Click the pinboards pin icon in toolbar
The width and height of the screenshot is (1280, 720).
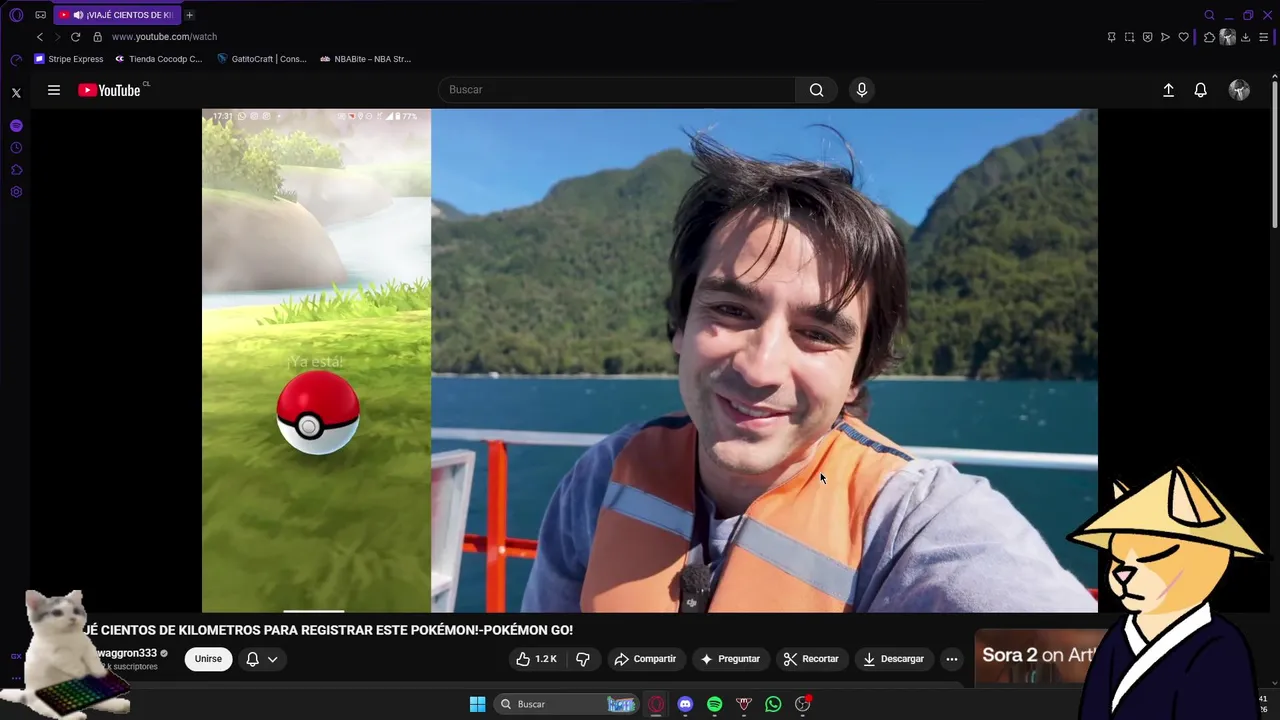click(1111, 37)
